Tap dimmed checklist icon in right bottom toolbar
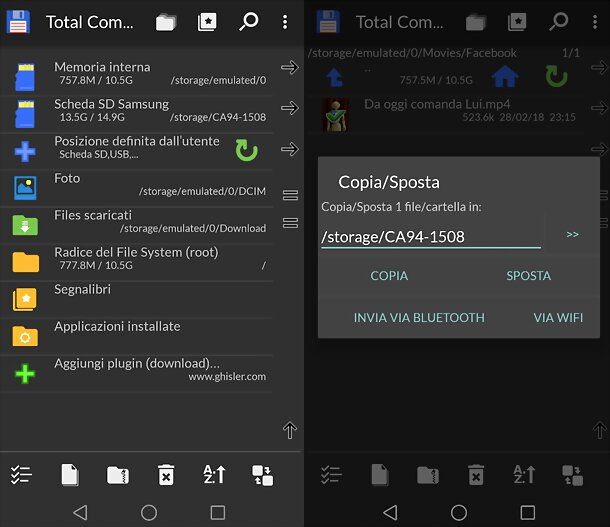The image size is (610, 527). pos(331,474)
